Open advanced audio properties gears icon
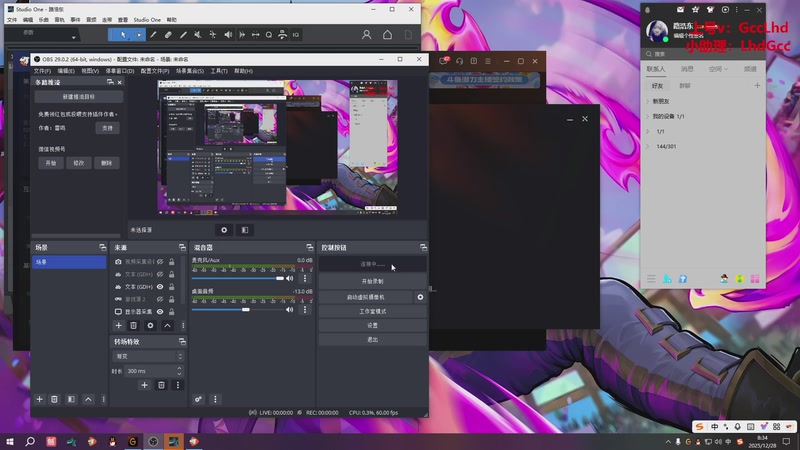The height and width of the screenshot is (450, 800). [x=198, y=399]
